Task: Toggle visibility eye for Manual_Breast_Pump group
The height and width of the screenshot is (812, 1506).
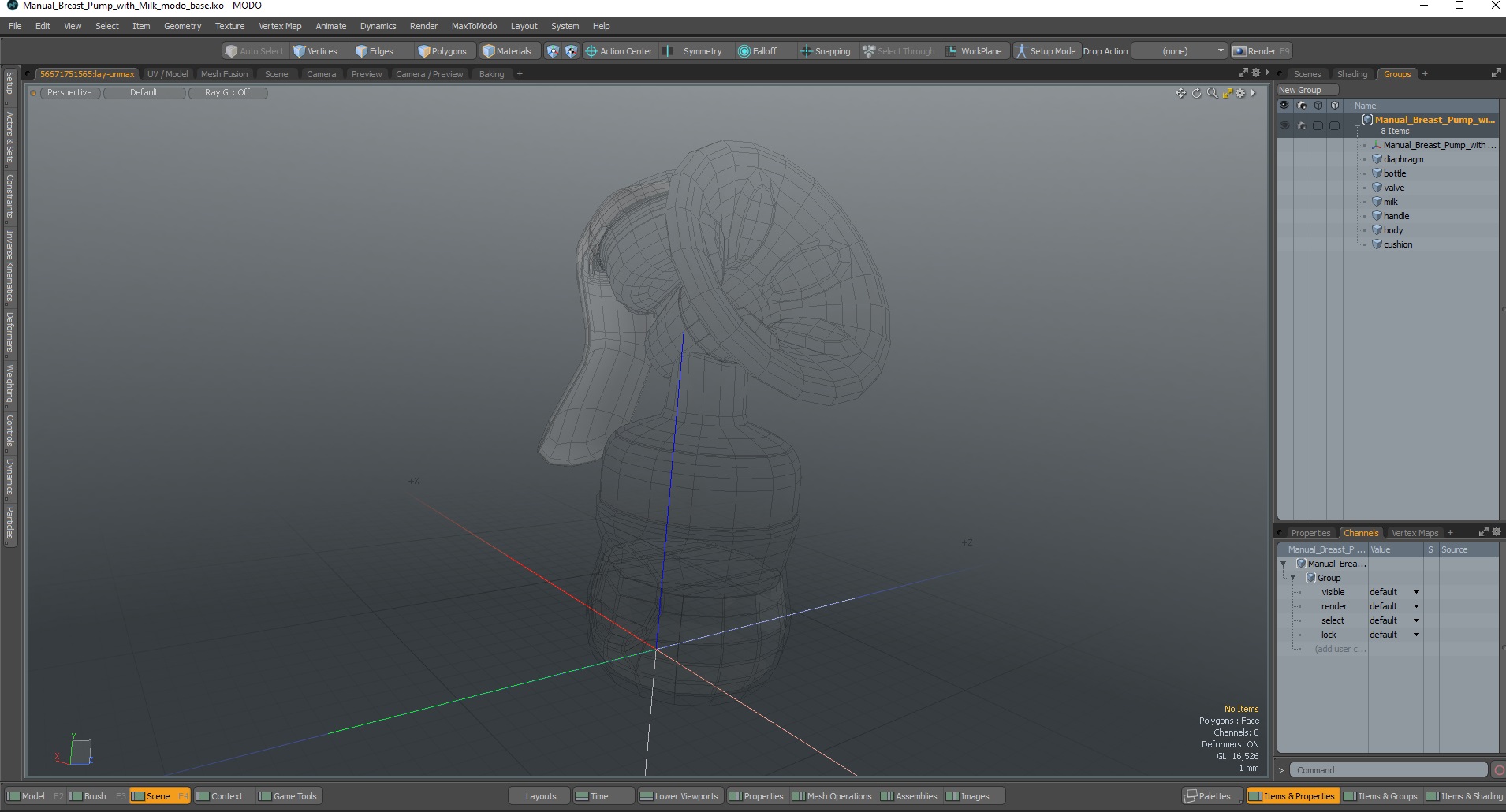Action: coord(1284,125)
